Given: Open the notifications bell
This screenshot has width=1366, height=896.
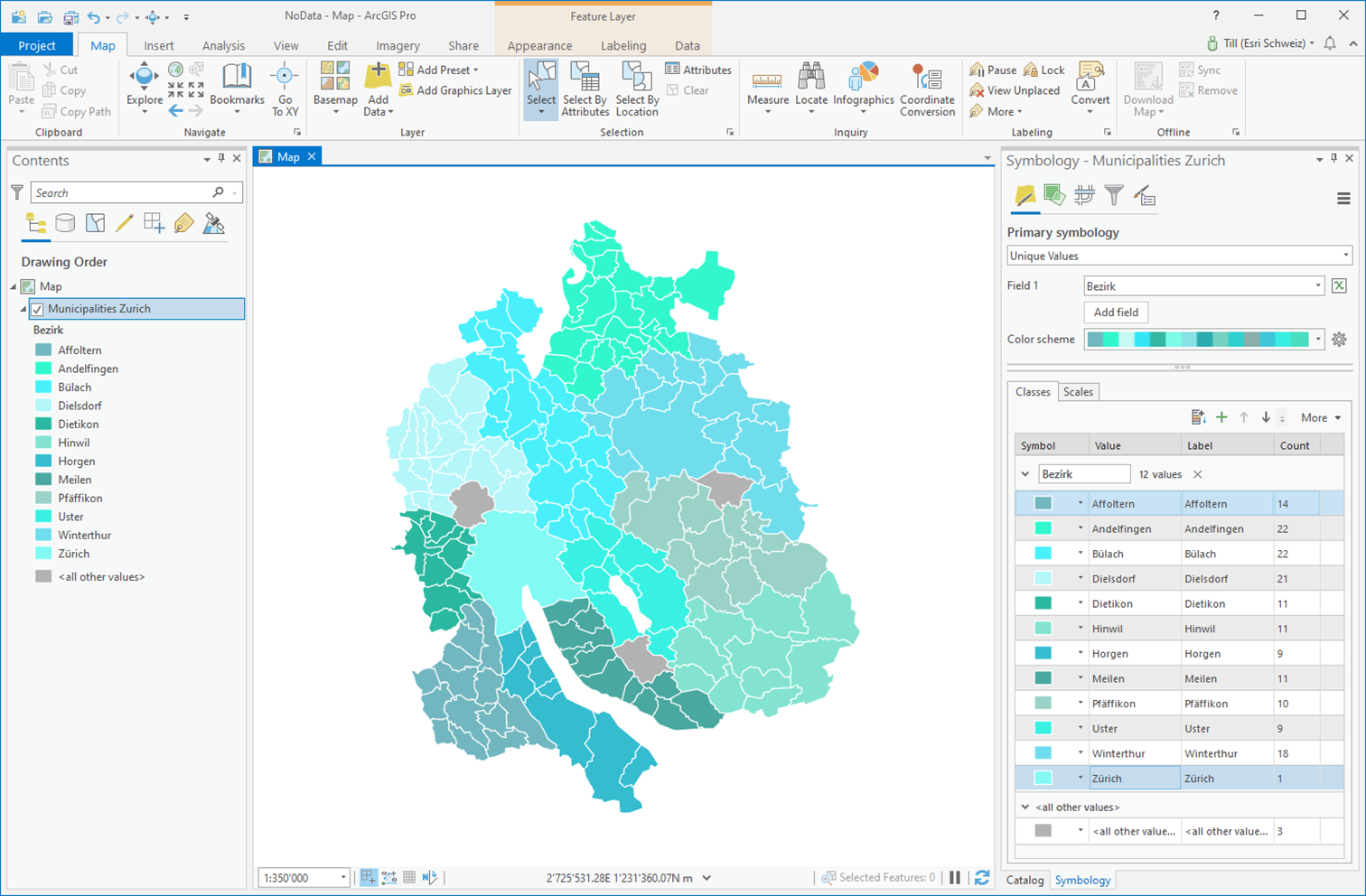Looking at the screenshot, I should [1330, 43].
